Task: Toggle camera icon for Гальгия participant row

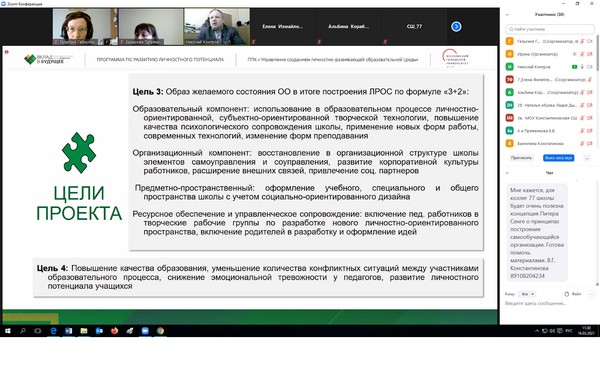Action: coord(590,41)
